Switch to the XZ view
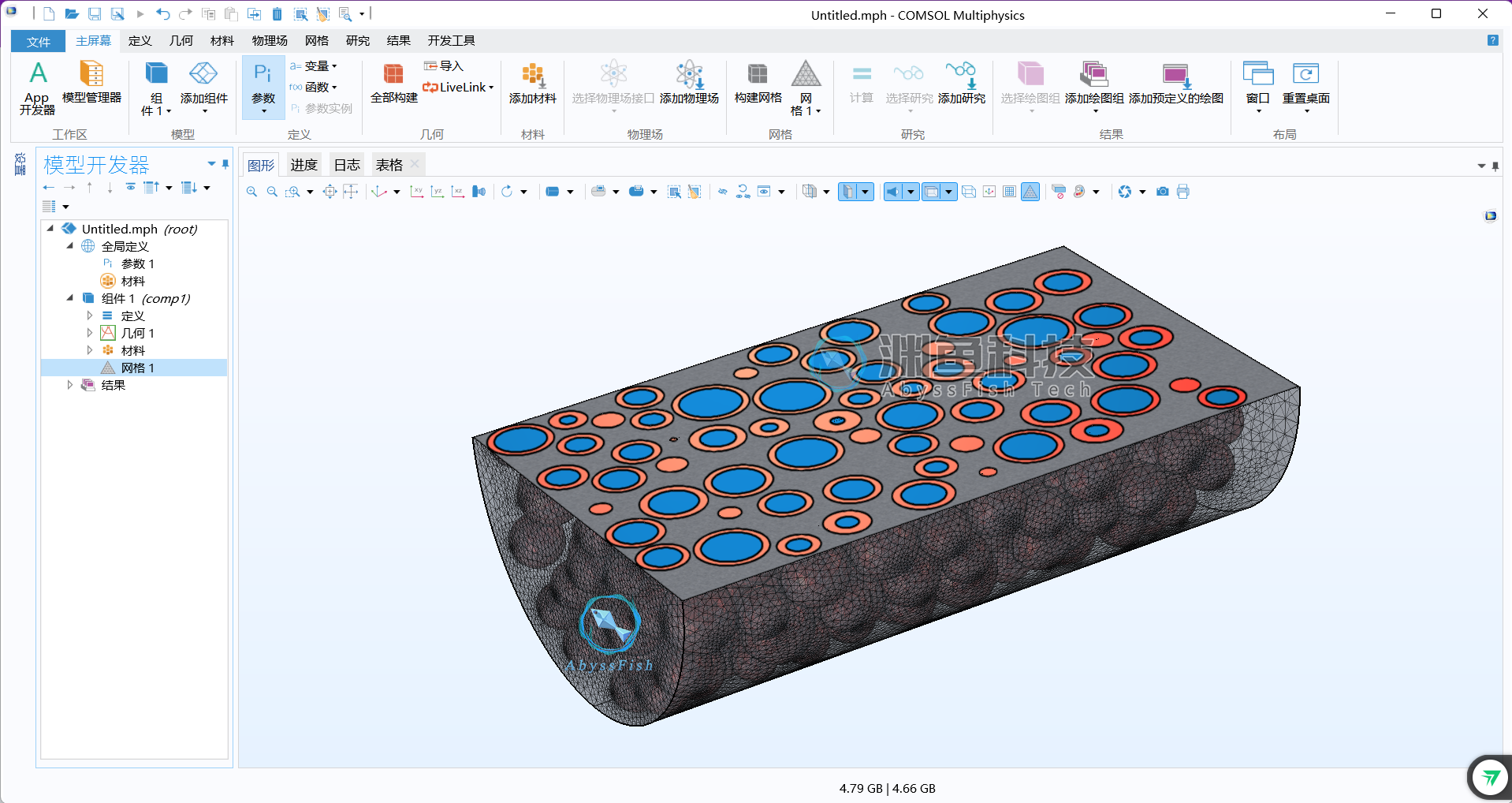The height and width of the screenshot is (803, 1512). pyautogui.click(x=458, y=192)
